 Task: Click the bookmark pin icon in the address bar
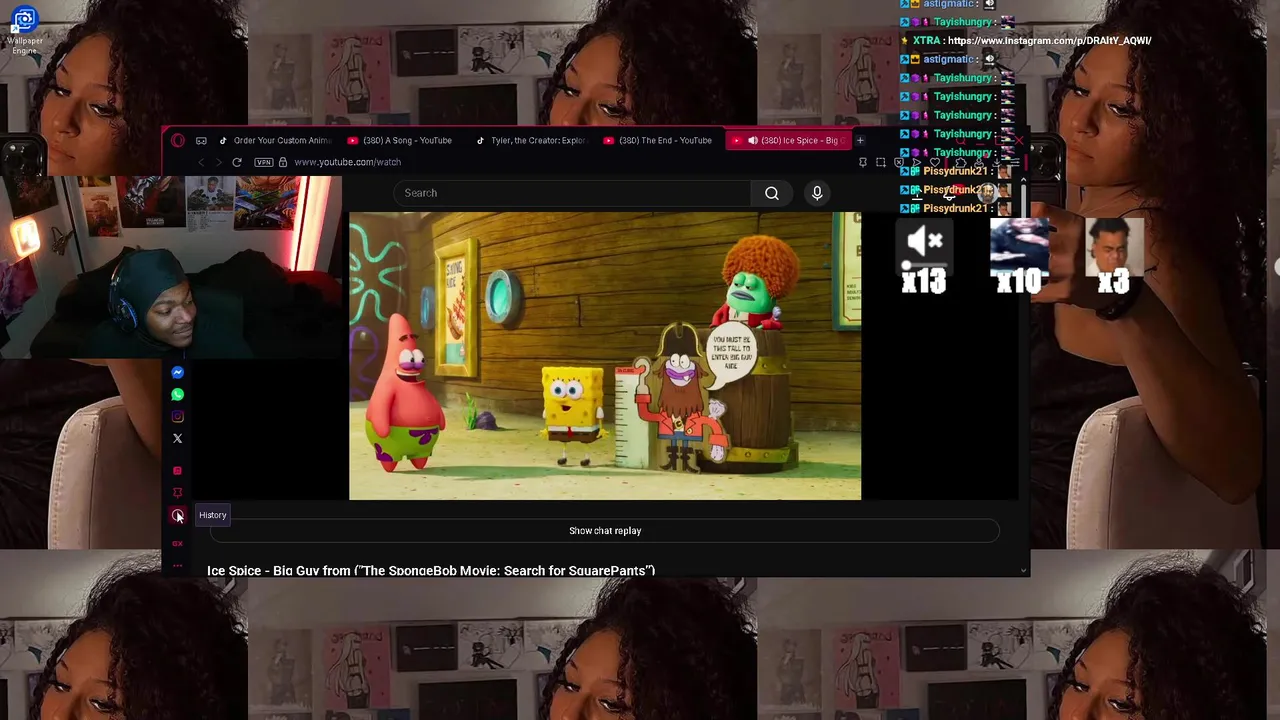863,162
